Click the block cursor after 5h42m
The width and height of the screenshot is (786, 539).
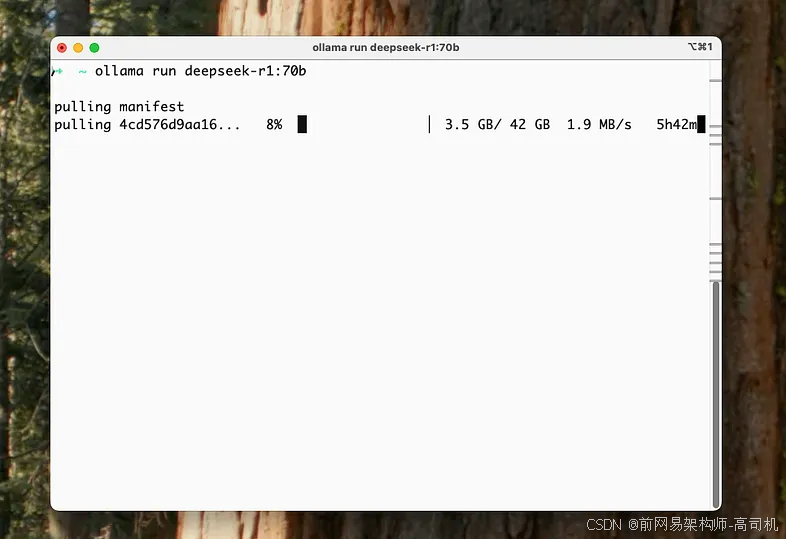701,124
